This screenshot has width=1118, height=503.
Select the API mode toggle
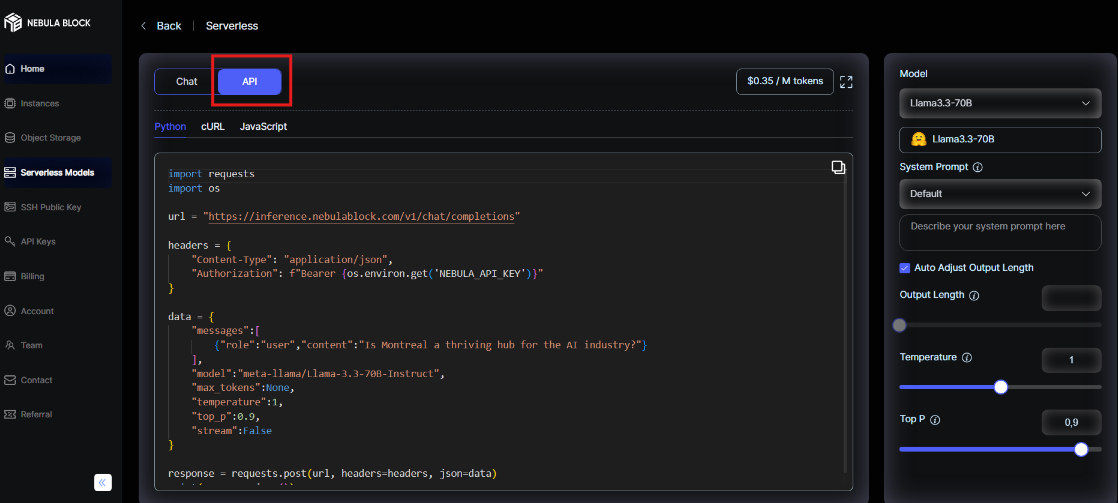[x=250, y=82]
